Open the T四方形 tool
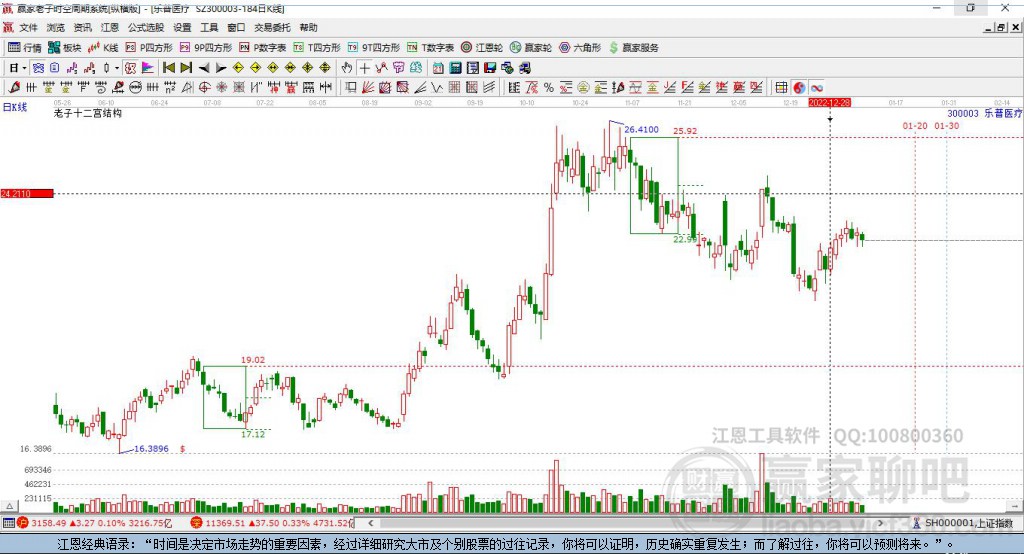Screen dimensions: 1024x554 [x=317, y=48]
